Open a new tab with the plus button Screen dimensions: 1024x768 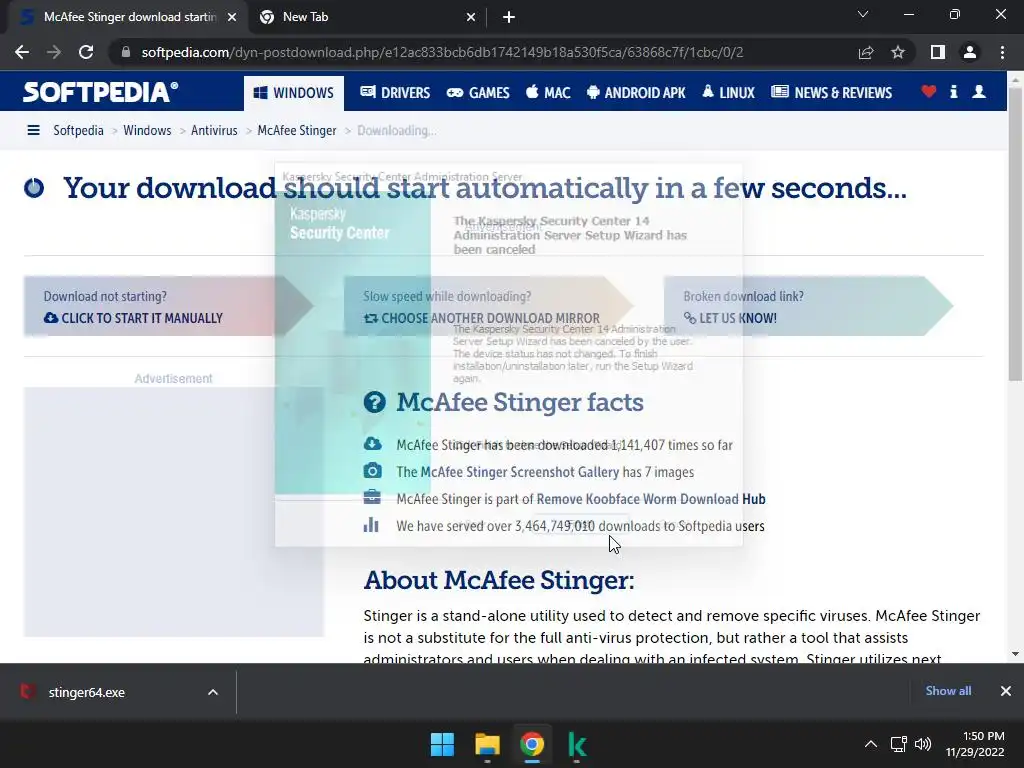coord(509,17)
